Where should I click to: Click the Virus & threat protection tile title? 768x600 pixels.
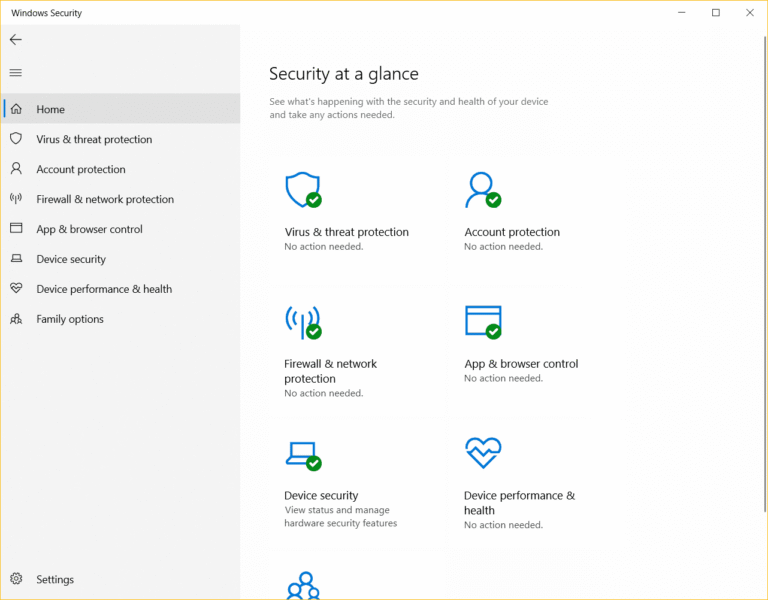346,232
